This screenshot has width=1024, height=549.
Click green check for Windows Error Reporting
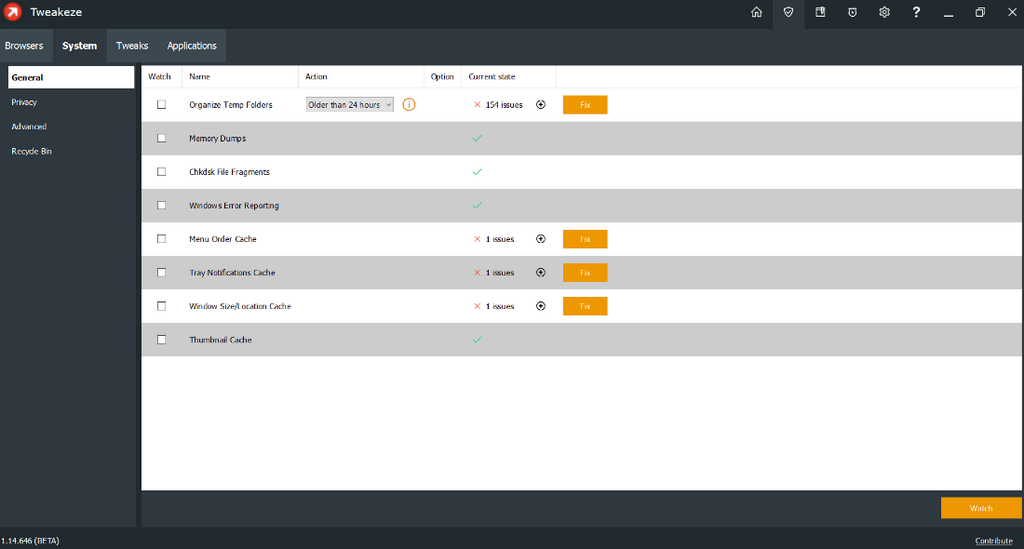[477, 205]
